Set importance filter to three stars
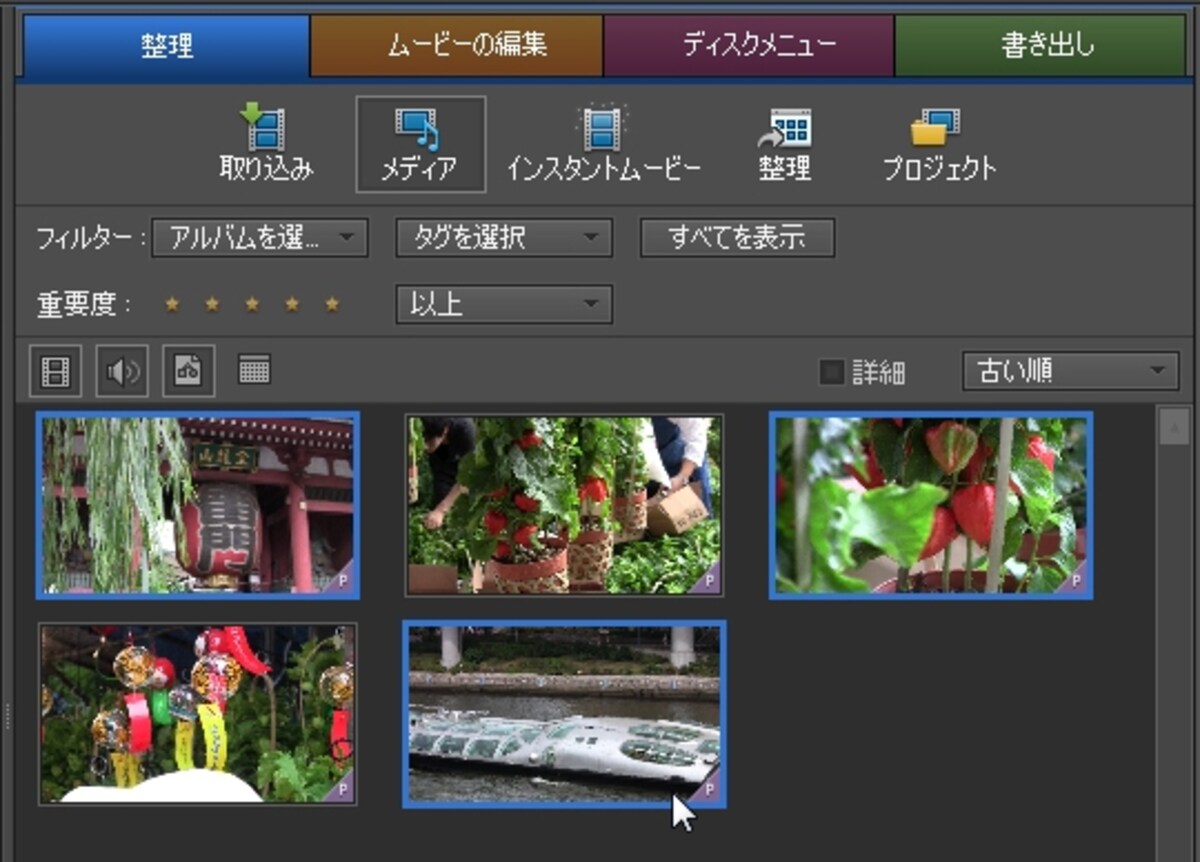1200x862 pixels. [252, 304]
